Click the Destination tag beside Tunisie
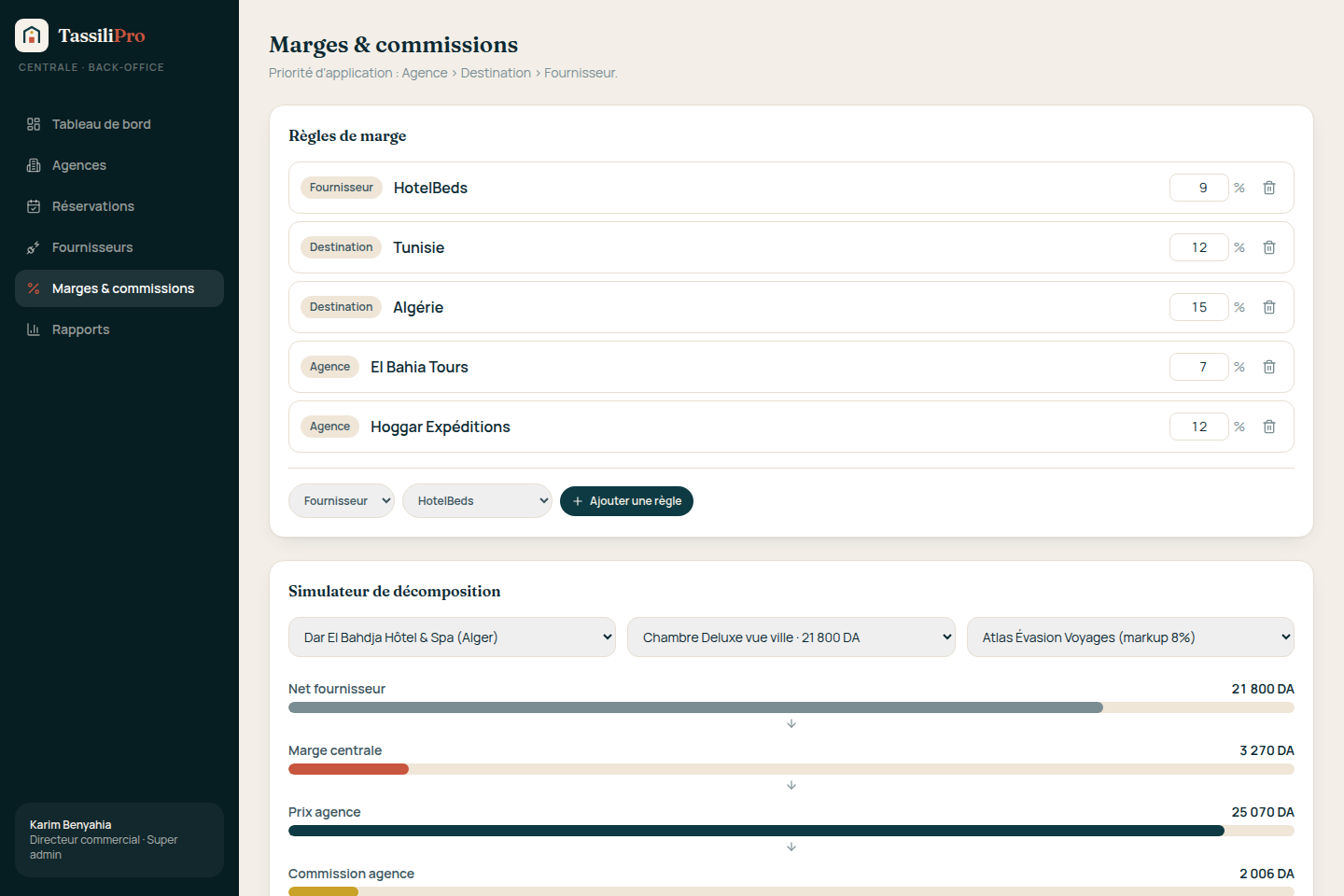Viewport: 1344px width, 896px height. 342,247
